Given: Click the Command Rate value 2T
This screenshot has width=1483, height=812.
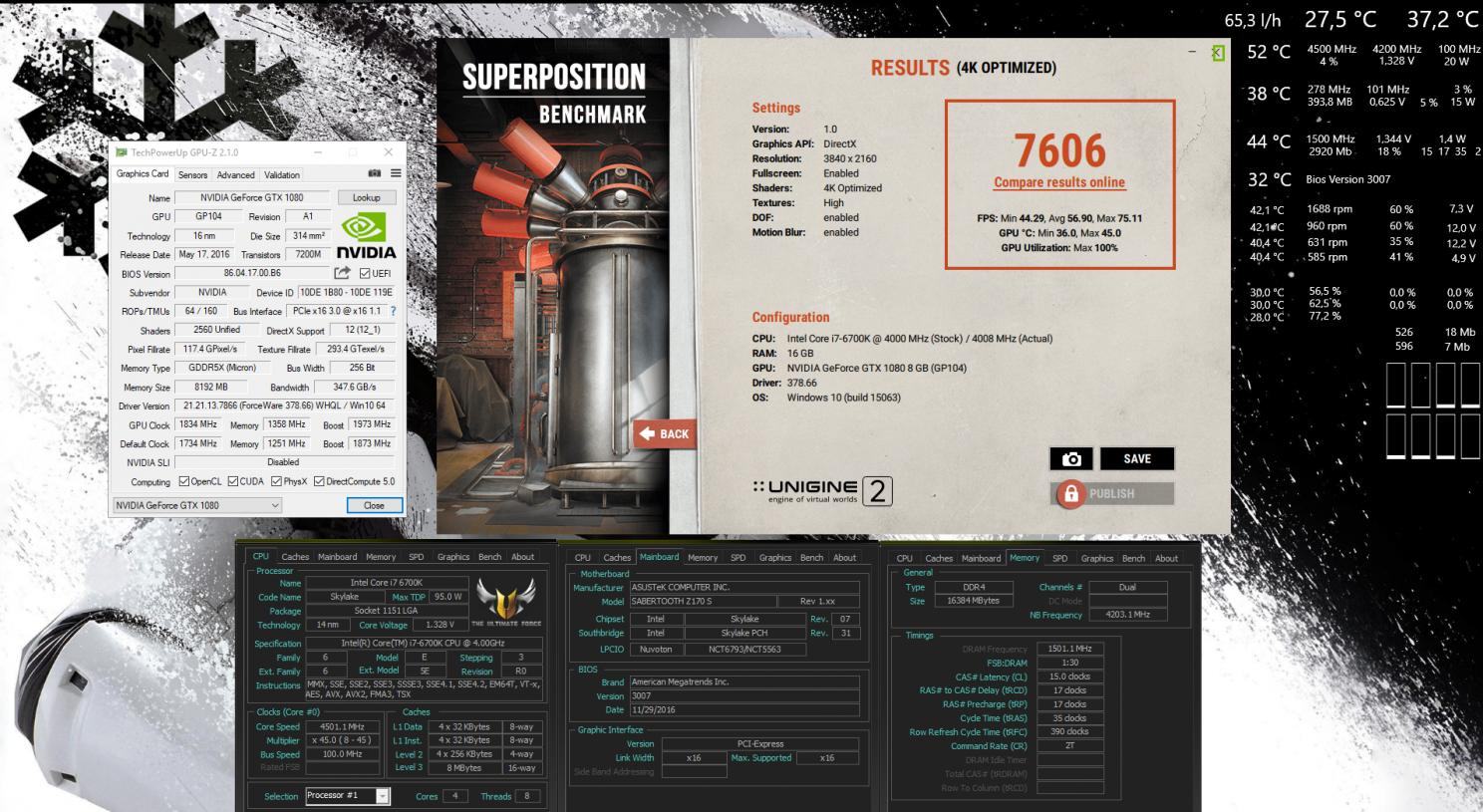Looking at the screenshot, I should [1069, 745].
